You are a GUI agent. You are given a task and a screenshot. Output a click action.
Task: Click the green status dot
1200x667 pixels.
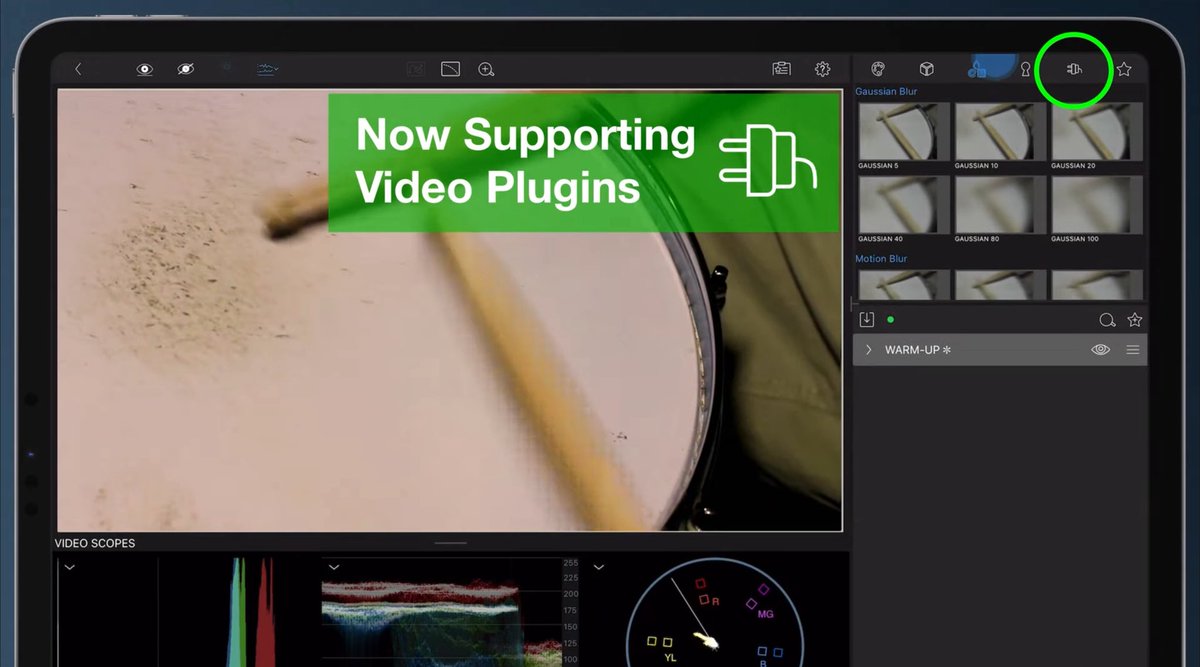(890, 320)
